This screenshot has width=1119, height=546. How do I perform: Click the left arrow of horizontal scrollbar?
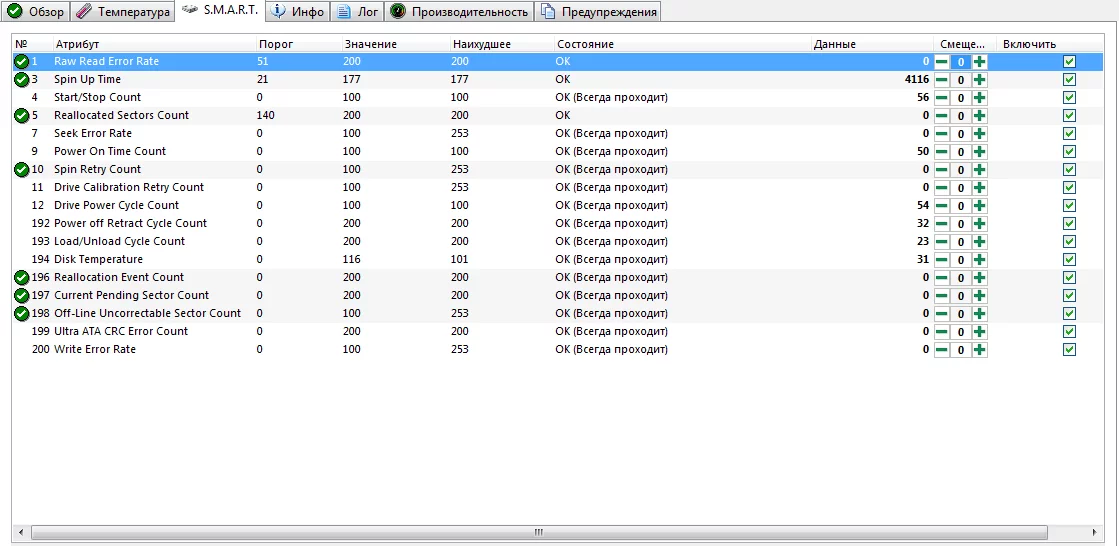pyautogui.click(x=21, y=532)
